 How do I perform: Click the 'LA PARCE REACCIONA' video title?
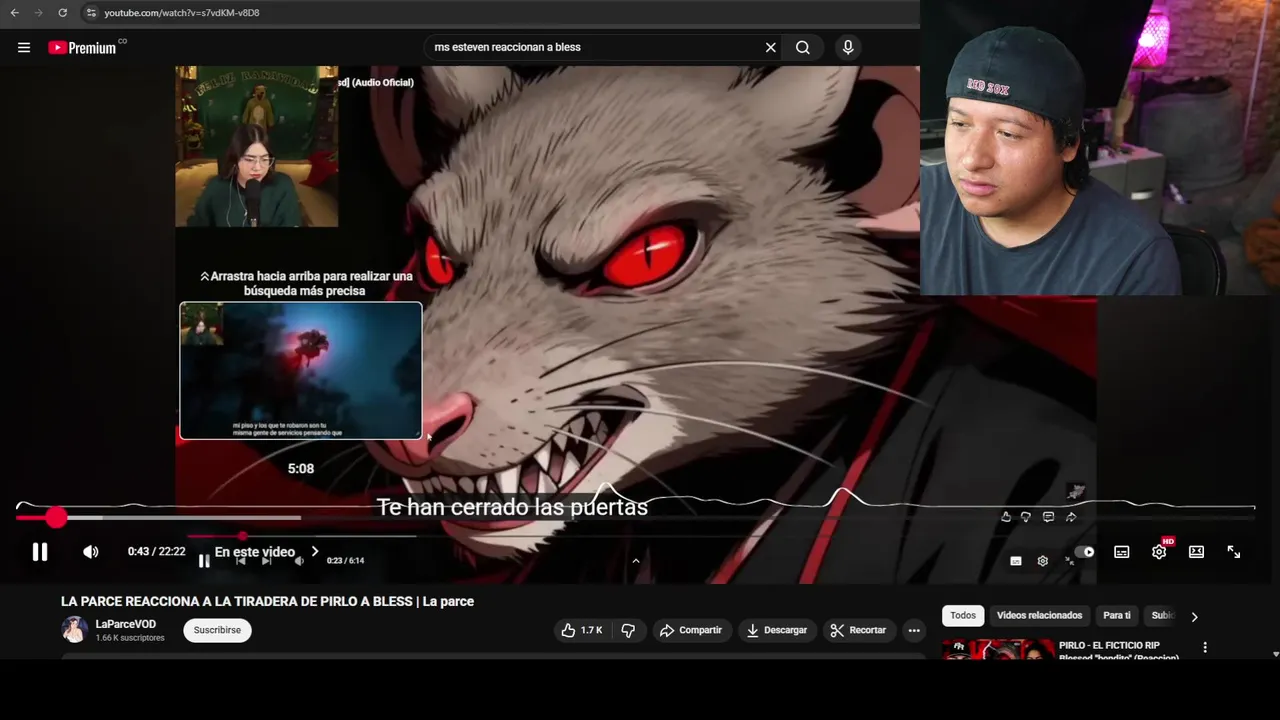267,601
